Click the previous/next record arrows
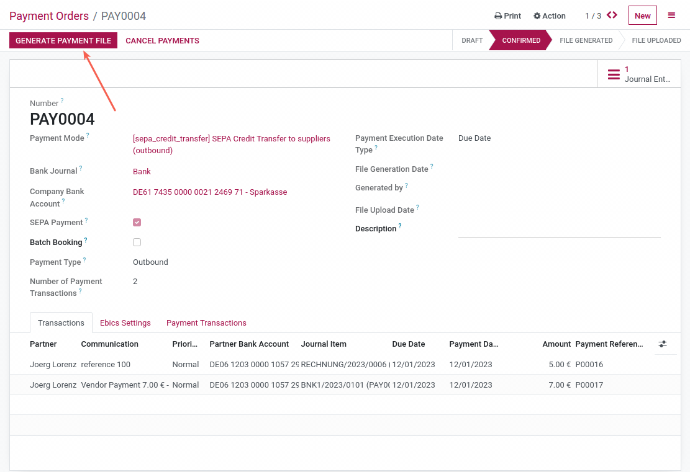Screen dimensions: 690x472 (x=612, y=15)
